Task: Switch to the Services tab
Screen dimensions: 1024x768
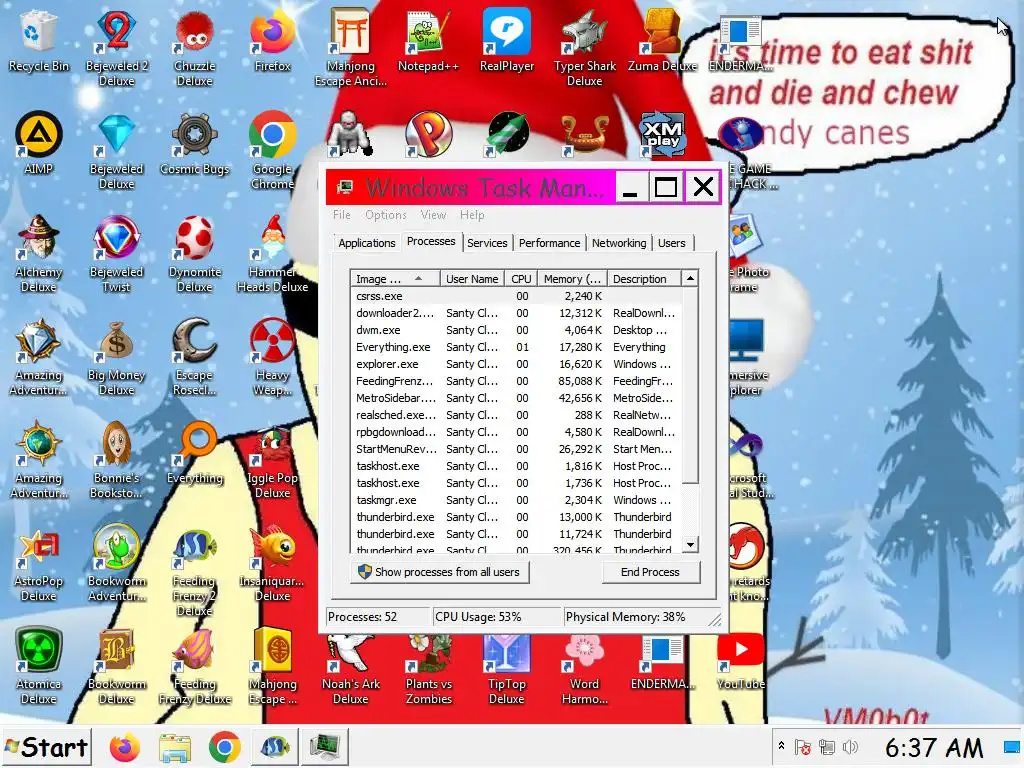Action: [487, 243]
